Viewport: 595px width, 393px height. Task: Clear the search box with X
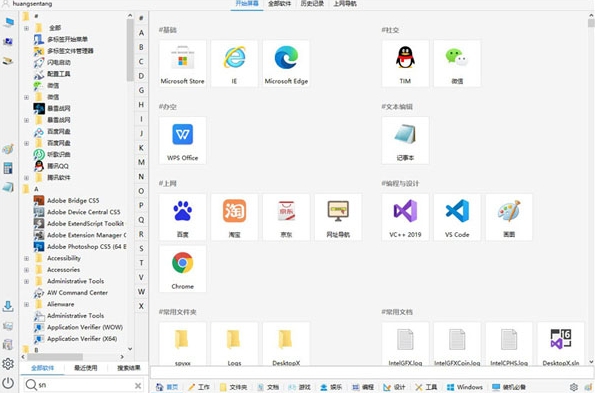[138, 385]
